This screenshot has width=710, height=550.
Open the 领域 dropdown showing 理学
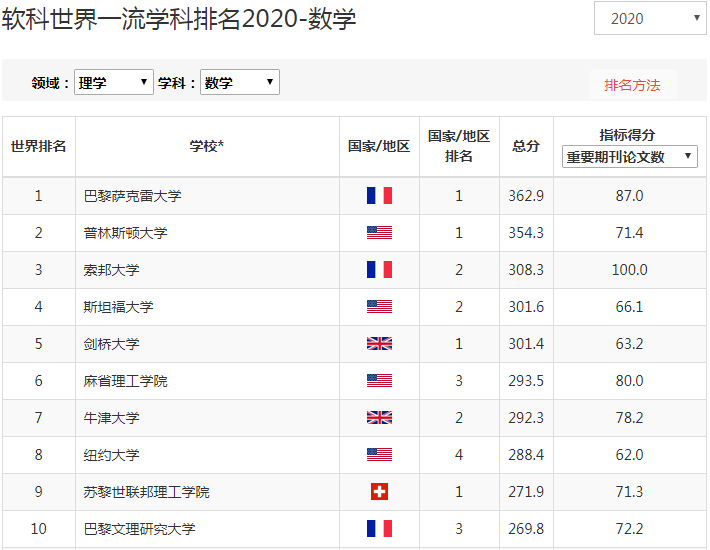coord(114,82)
